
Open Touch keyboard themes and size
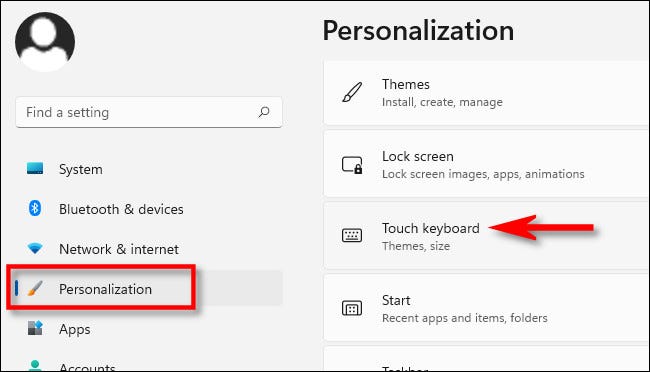tap(487, 236)
